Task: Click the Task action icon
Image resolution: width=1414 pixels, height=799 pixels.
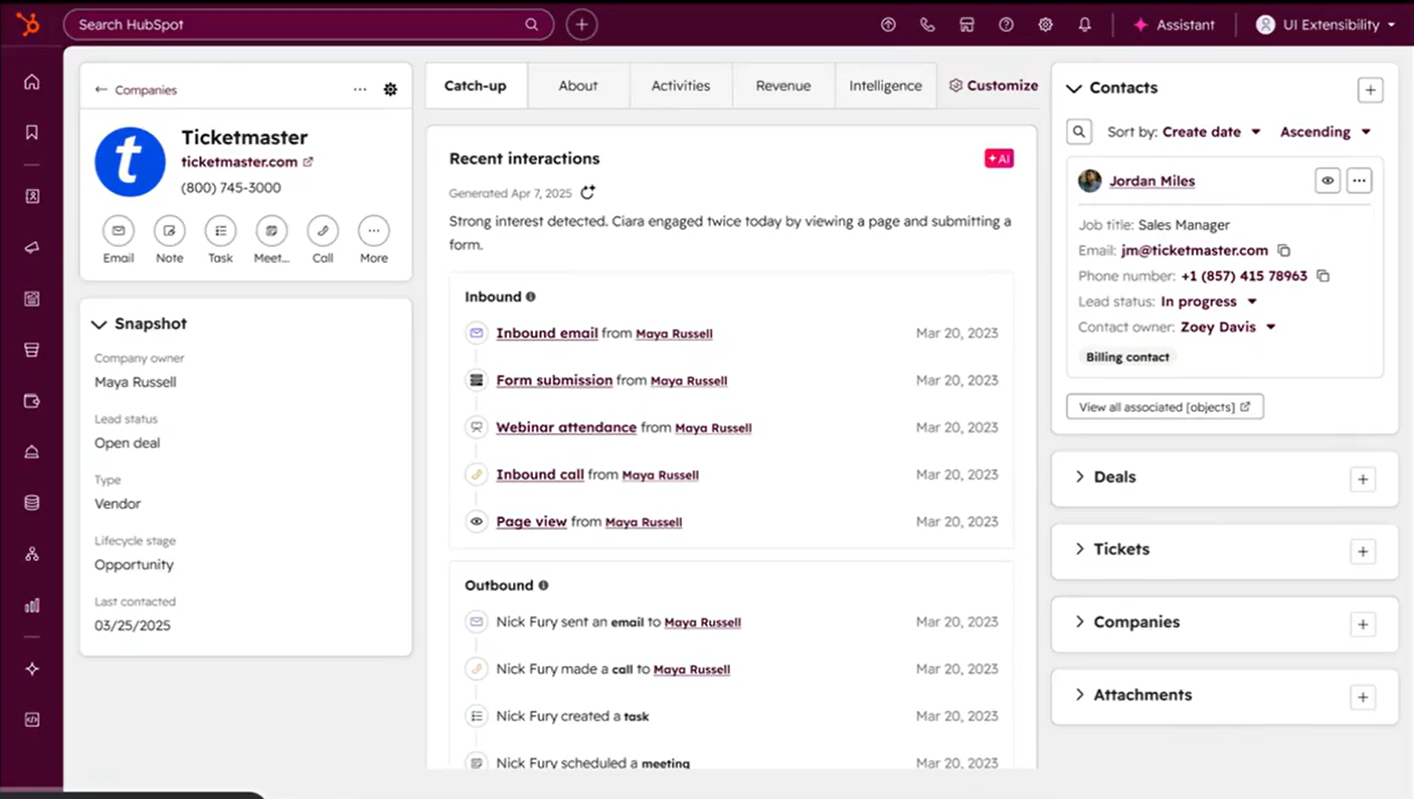Action: [220, 231]
